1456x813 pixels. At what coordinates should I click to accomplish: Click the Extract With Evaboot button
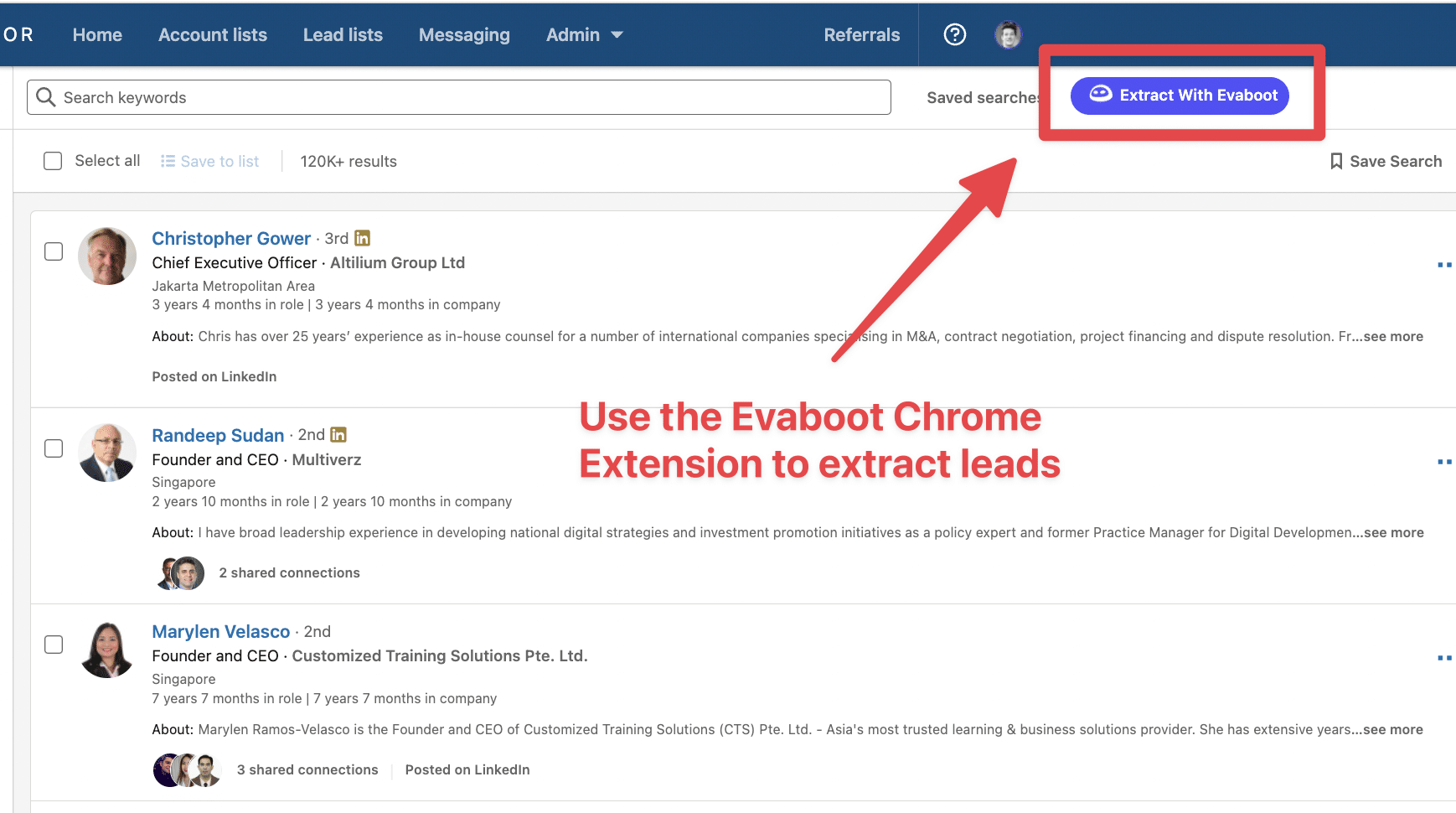[1180, 96]
